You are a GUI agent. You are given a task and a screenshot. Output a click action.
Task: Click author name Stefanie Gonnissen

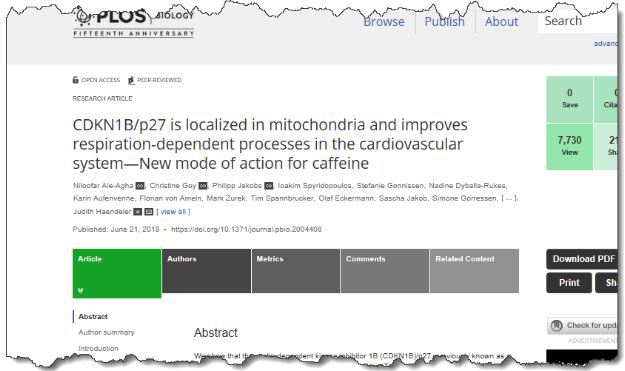(x=390, y=186)
